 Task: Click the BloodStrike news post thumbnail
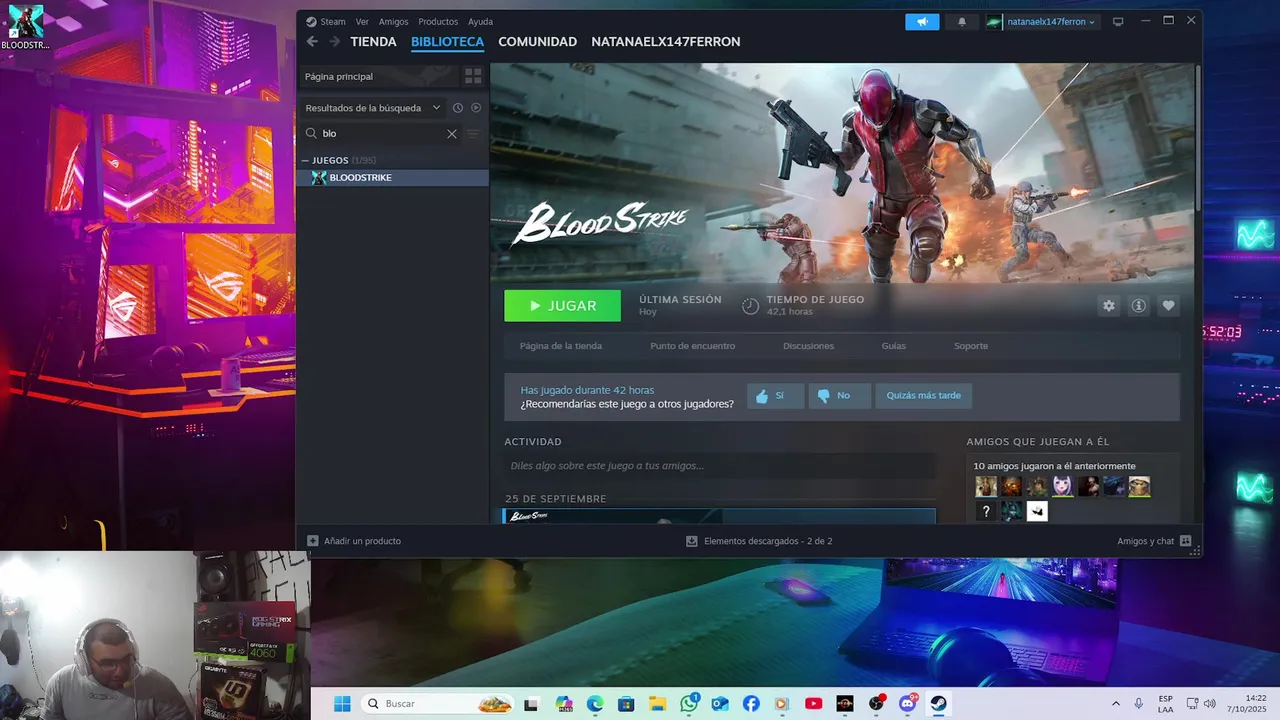point(719,516)
